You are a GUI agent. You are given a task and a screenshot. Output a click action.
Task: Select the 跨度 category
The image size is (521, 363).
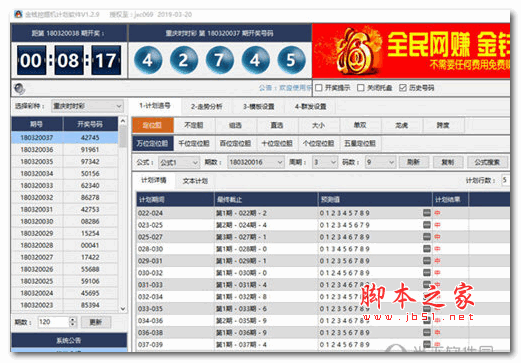[x=443, y=125]
